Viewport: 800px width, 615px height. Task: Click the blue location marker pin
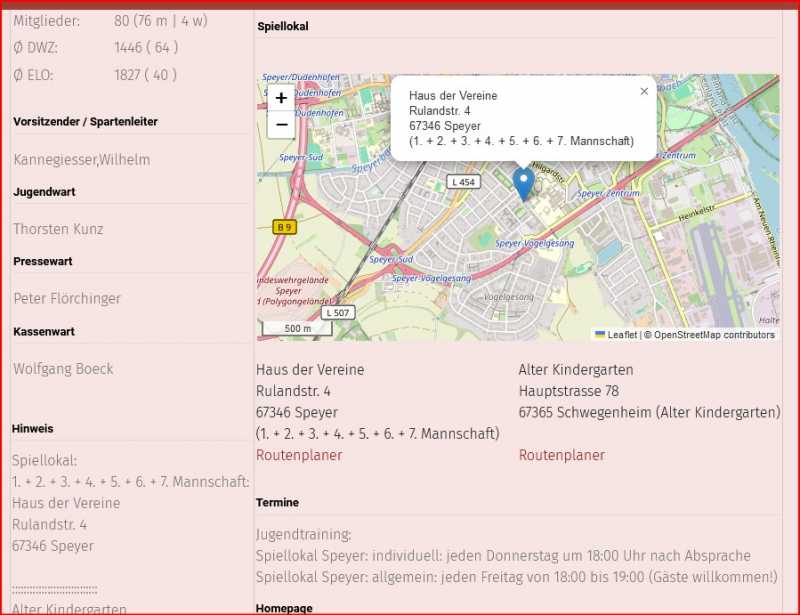click(x=523, y=184)
